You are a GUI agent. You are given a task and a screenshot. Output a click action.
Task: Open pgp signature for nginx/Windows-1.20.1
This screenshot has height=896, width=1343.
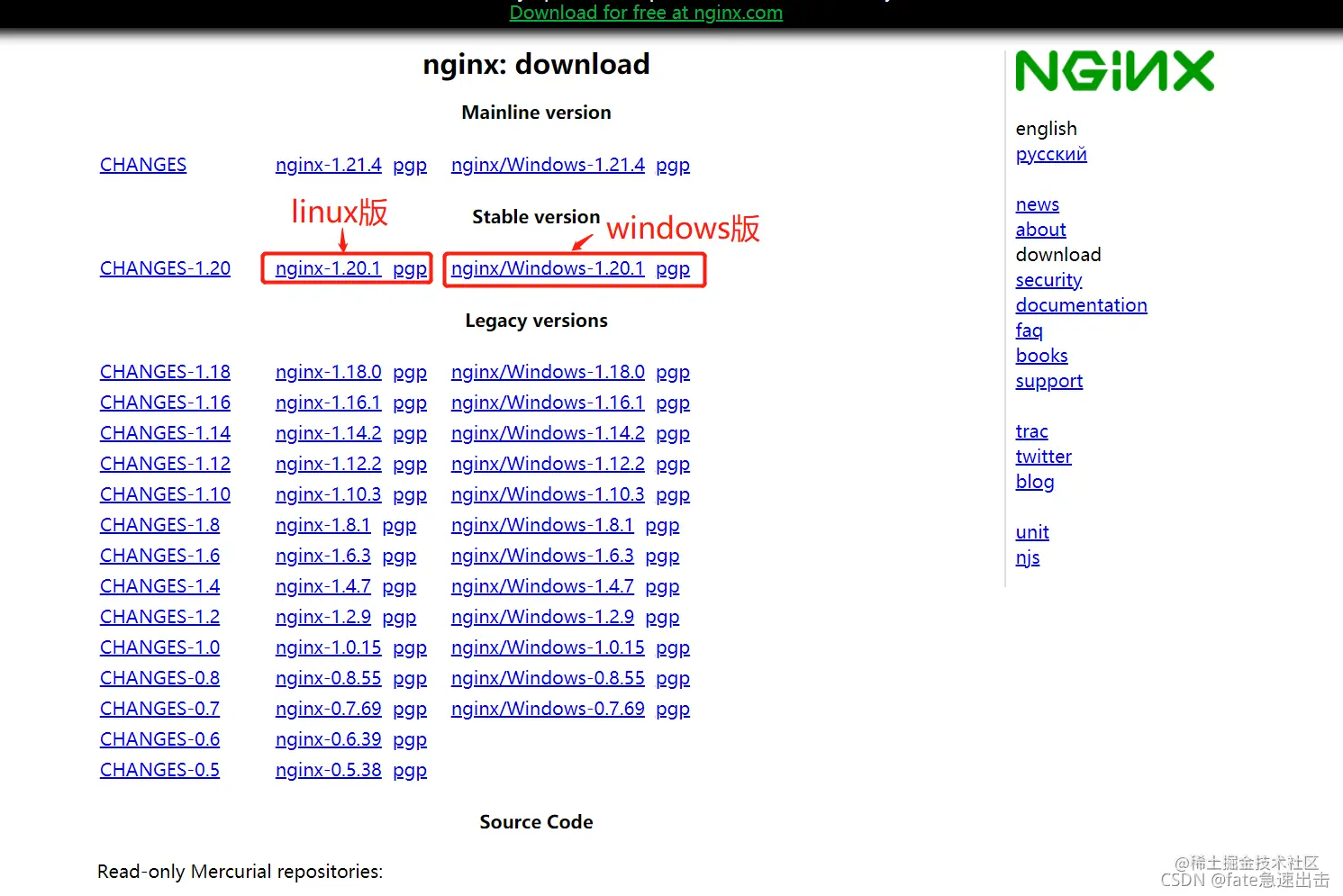(x=673, y=269)
